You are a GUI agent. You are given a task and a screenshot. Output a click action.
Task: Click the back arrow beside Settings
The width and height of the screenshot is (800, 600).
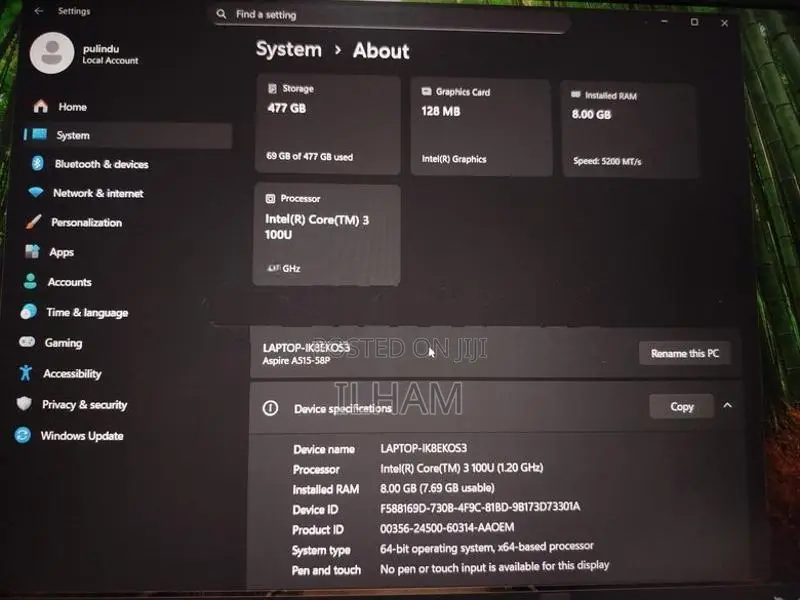pyautogui.click(x=39, y=11)
